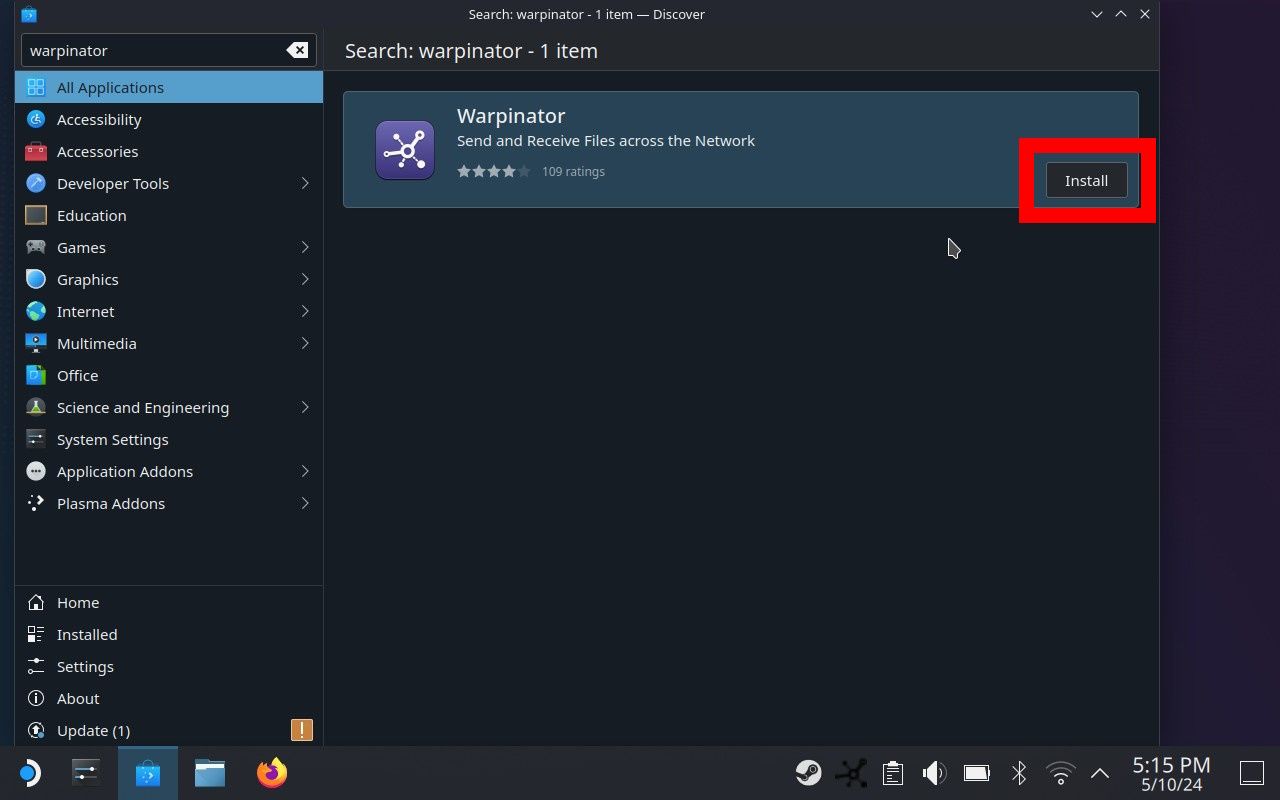The width and height of the screenshot is (1280, 800).
Task: Click the Warpinator title text
Action: tap(511, 116)
